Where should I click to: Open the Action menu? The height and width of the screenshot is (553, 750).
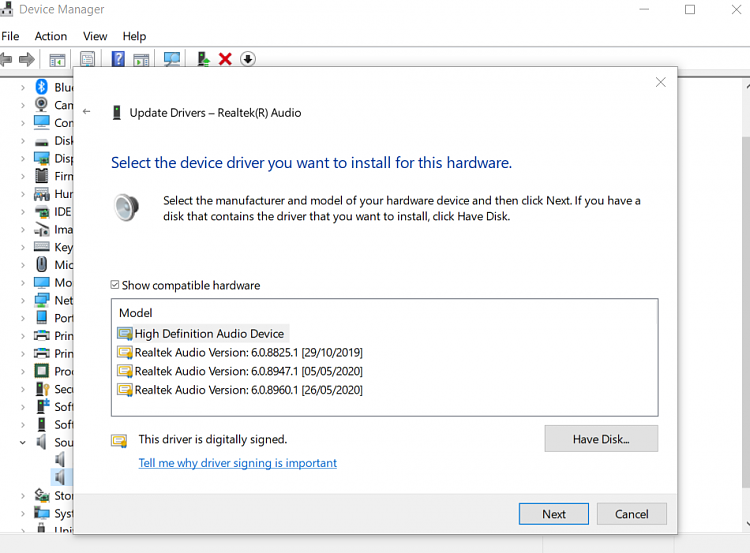click(51, 36)
